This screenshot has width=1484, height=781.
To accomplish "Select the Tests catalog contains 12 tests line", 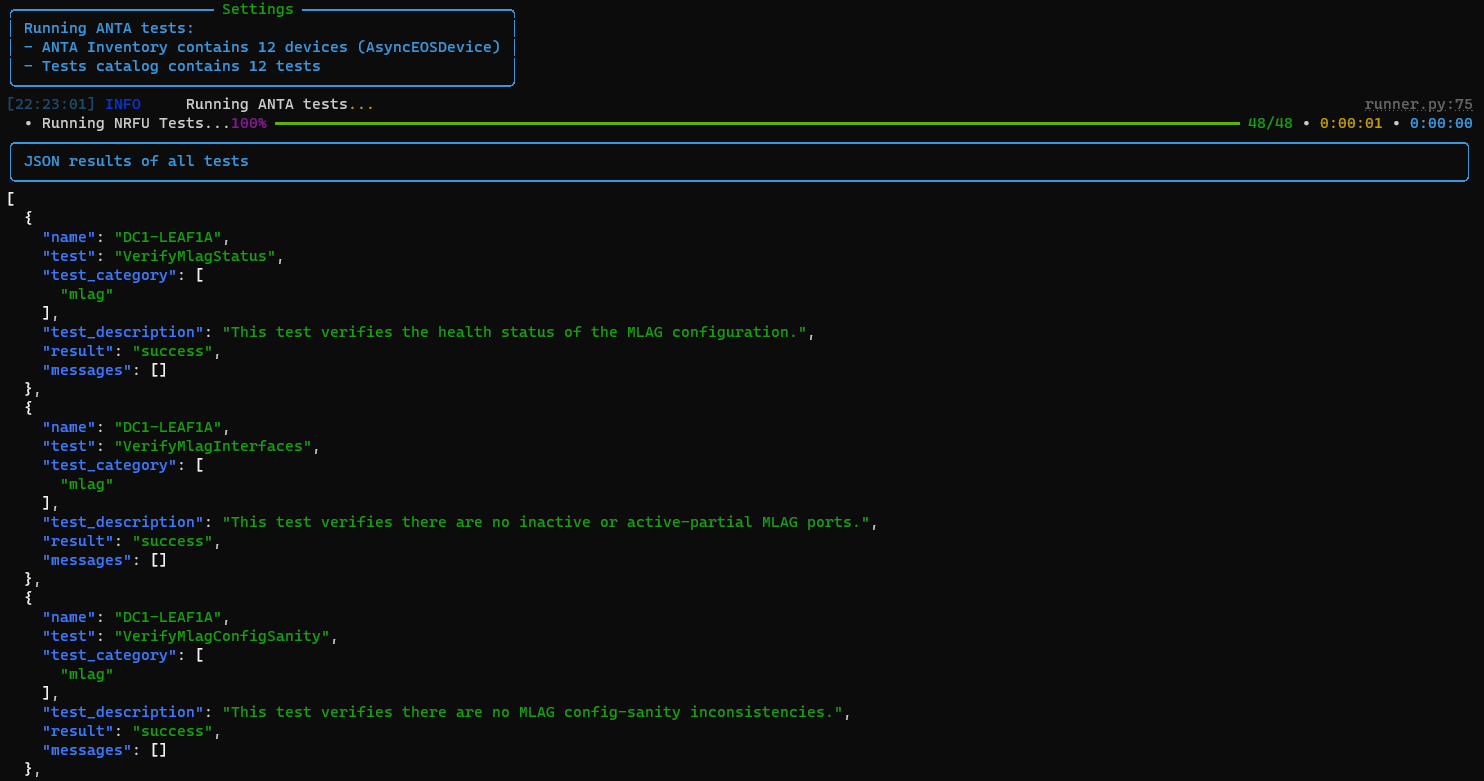I will click(172, 66).
